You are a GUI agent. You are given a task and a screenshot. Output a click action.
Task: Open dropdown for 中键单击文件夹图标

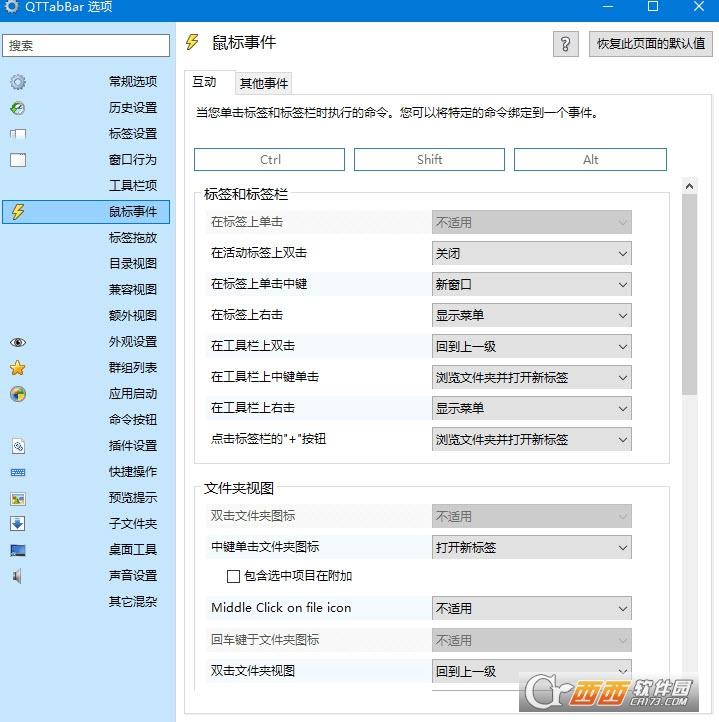point(532,547)
